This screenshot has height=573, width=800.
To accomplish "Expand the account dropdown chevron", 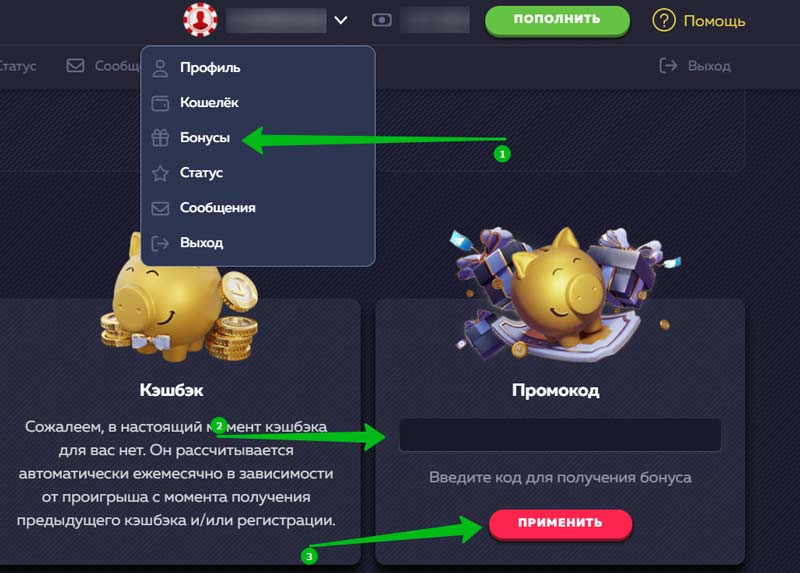I will (x=341, y=20).
